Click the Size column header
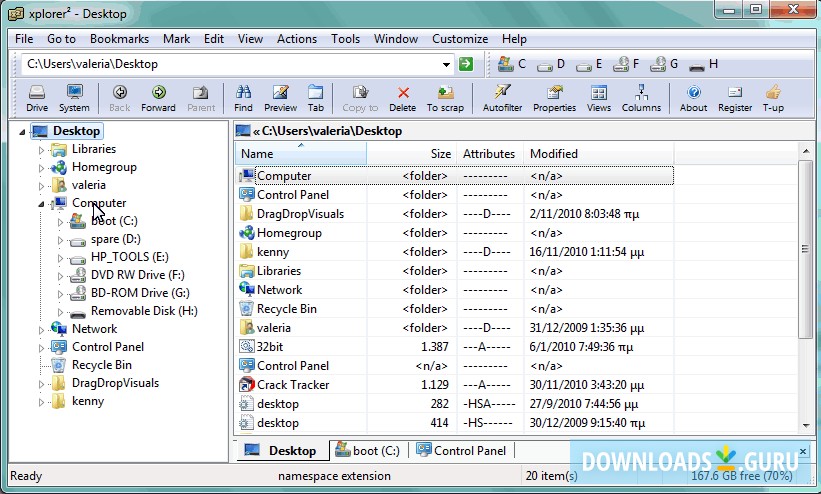 (440, 154)
